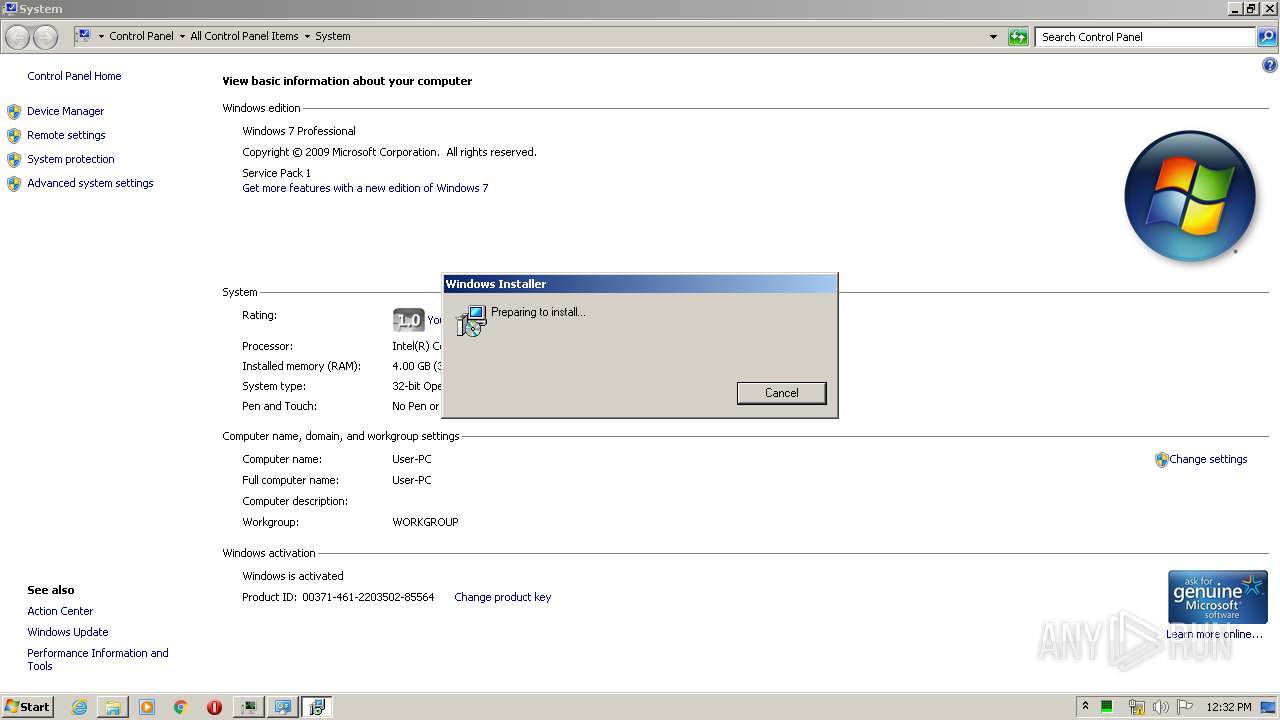The height and width of the screenshot is (720, 1280).
Task: Click the Windows Installer setup icon in dialog
Action: (470, 320)
